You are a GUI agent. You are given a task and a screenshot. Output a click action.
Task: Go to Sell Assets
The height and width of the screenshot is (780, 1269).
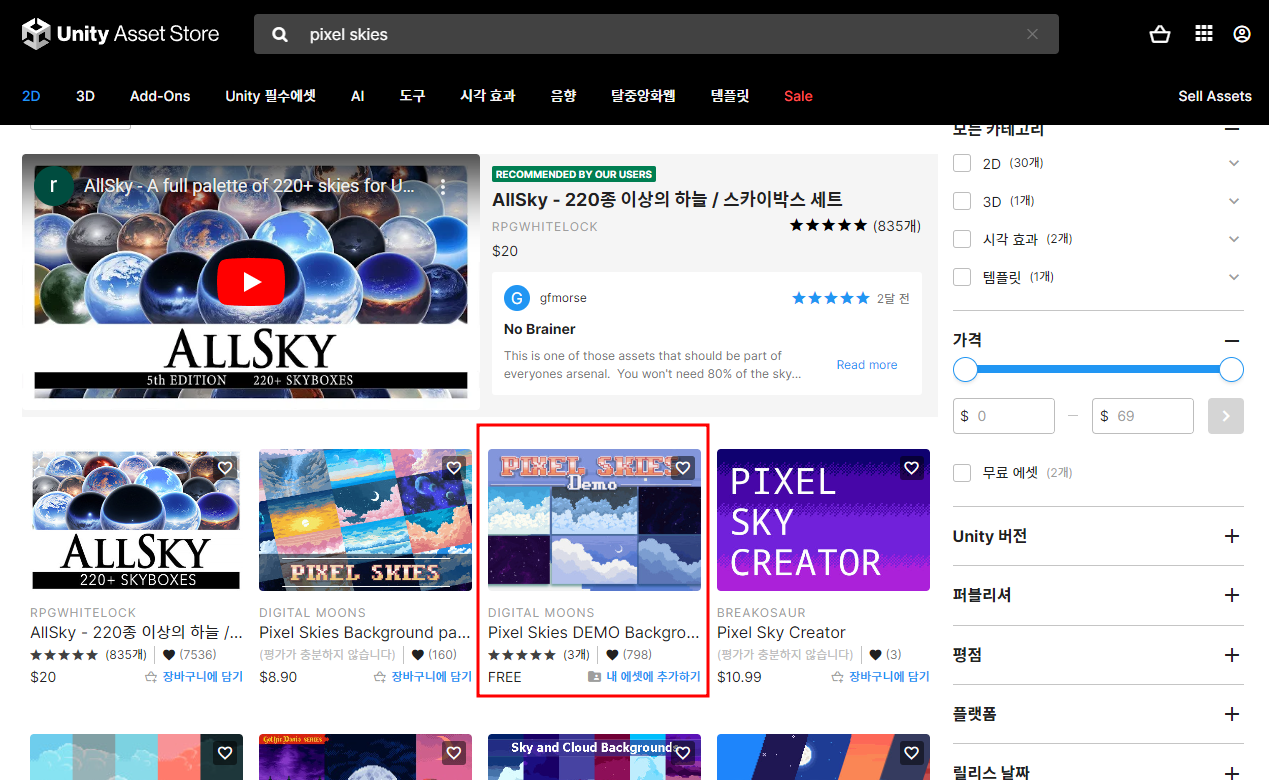[1215, 96]
